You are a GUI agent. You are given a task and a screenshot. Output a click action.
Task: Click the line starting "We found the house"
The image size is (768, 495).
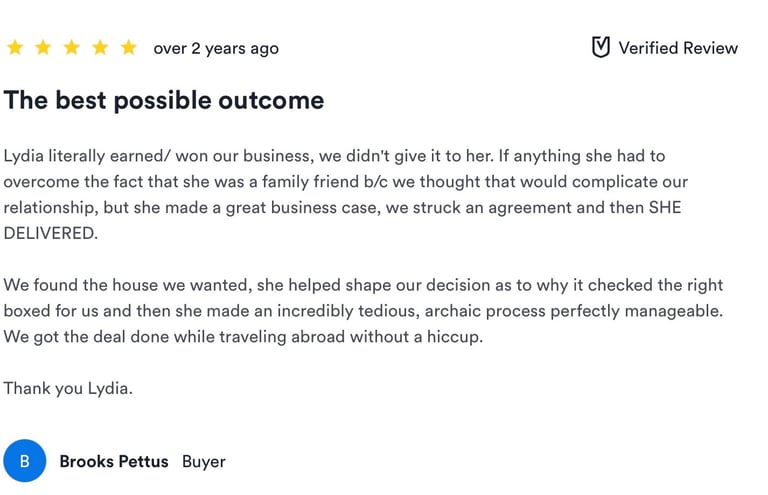[x=362, y=285]
